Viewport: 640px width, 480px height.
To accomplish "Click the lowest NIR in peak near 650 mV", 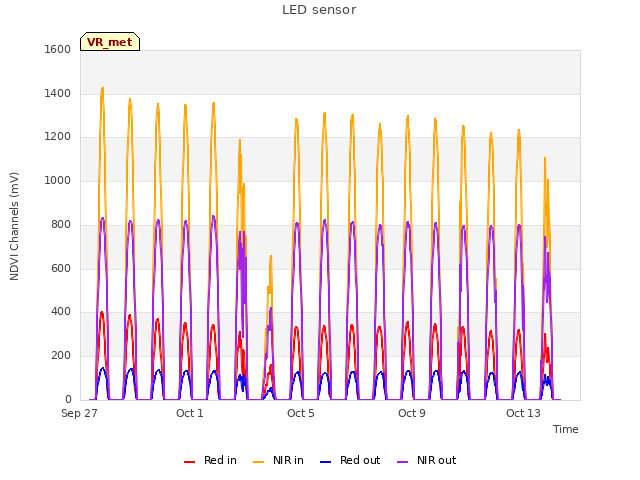I will click(271, 257).
